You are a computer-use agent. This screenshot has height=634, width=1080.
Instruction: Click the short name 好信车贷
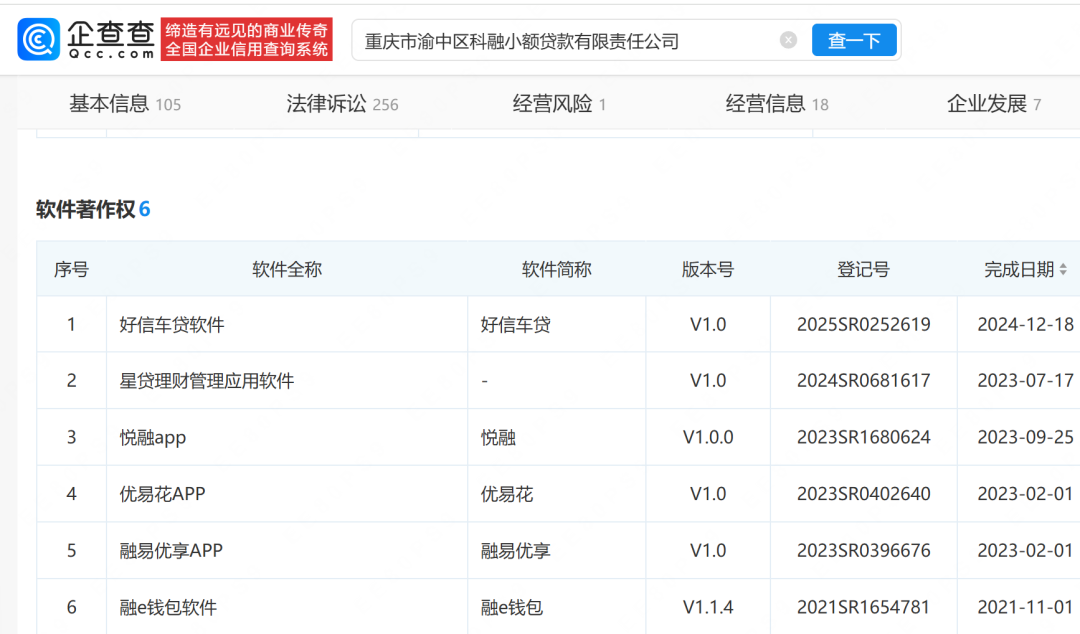516,325
